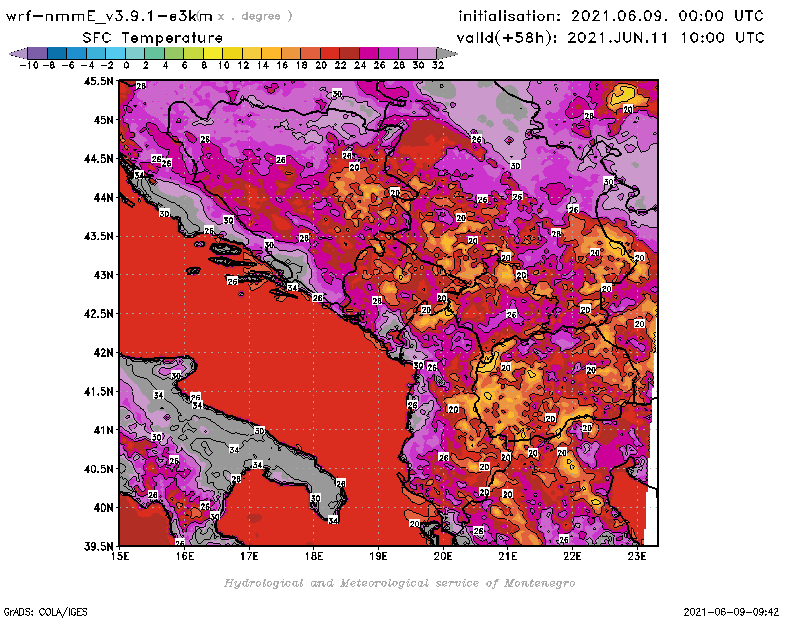Viewport: 800px width, 618px height.
Task: Click the '43.5N' latitude label
Action: point(99,236)
